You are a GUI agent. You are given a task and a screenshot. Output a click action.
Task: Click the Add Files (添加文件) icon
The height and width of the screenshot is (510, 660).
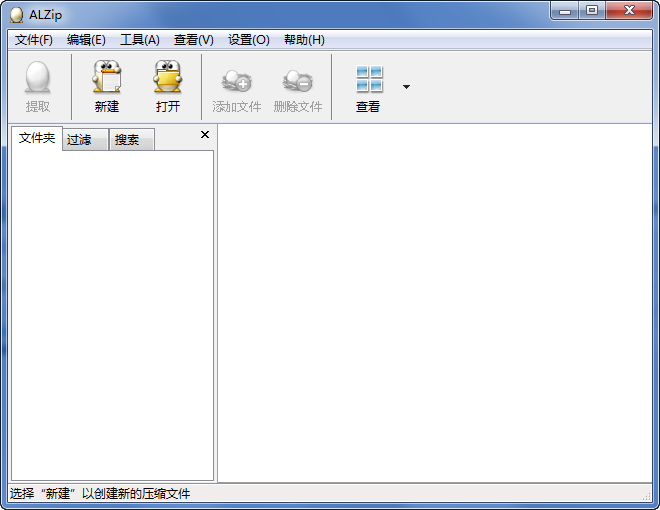pos(237,81)
